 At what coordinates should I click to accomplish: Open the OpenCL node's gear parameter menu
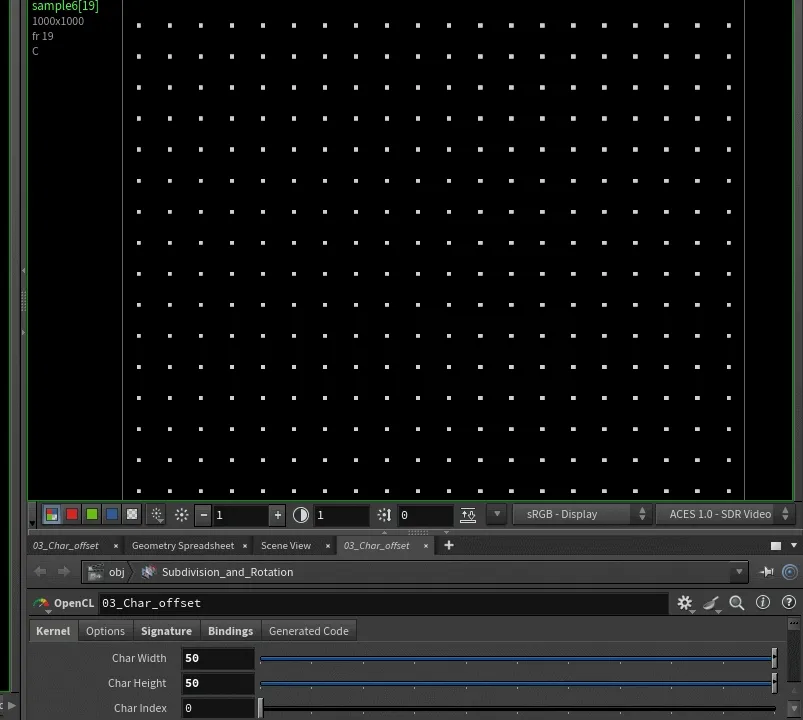coord(683,603)
